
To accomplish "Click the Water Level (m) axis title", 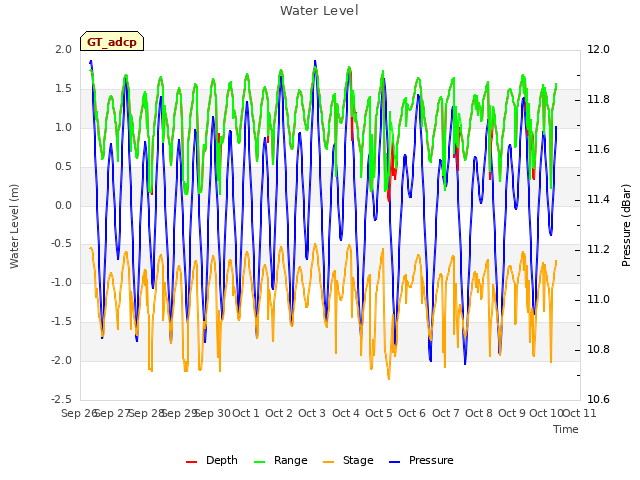I will pos(14,226).
